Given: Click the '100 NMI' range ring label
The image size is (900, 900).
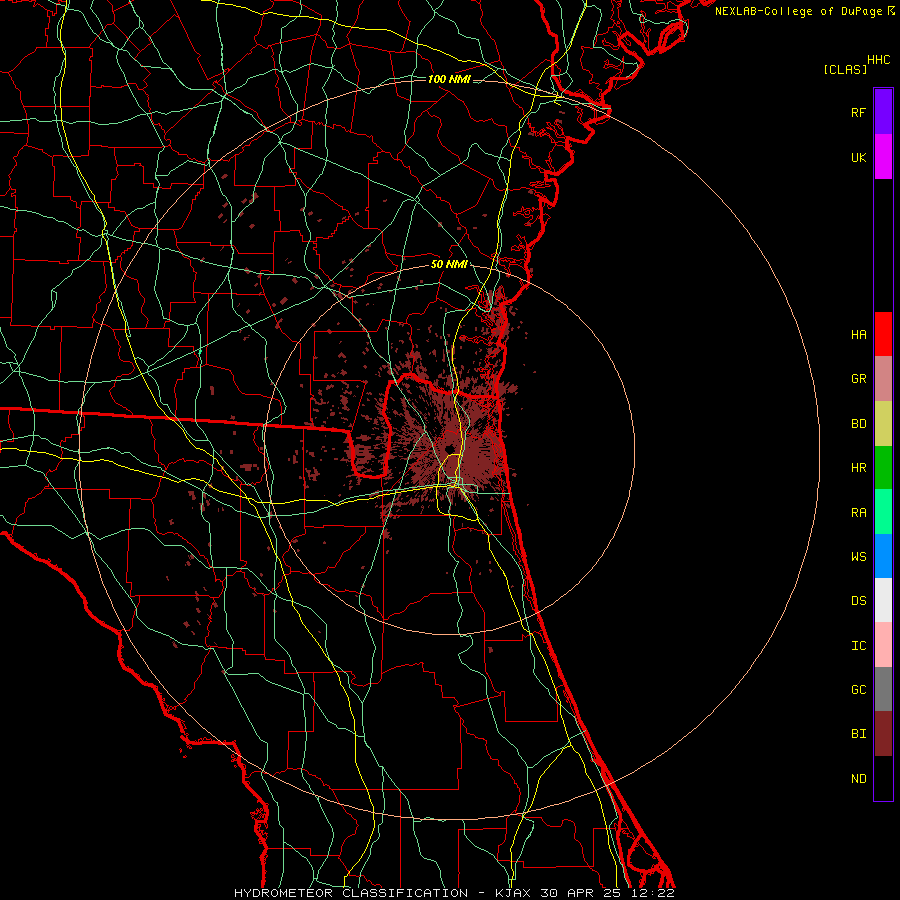Looking at the screenshot, I should point(449,79).
